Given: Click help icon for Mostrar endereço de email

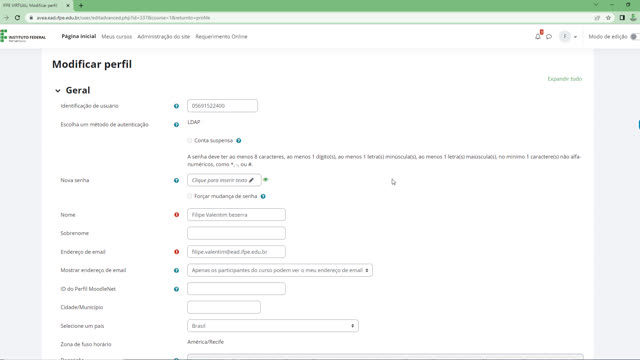Looking at the screenshot, I should point(176,270).
